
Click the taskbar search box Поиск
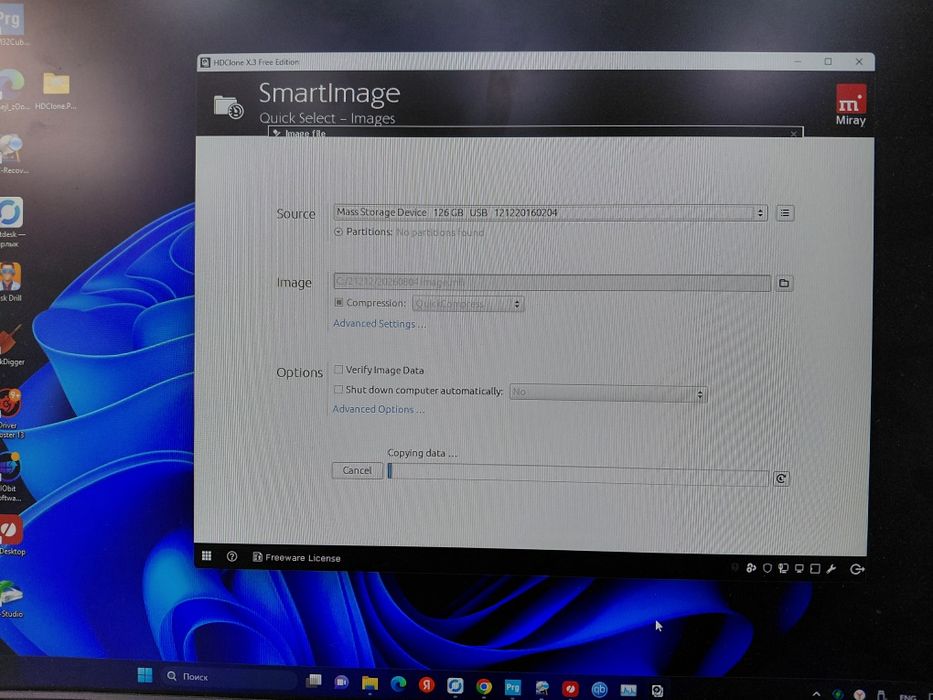point(230,677)
